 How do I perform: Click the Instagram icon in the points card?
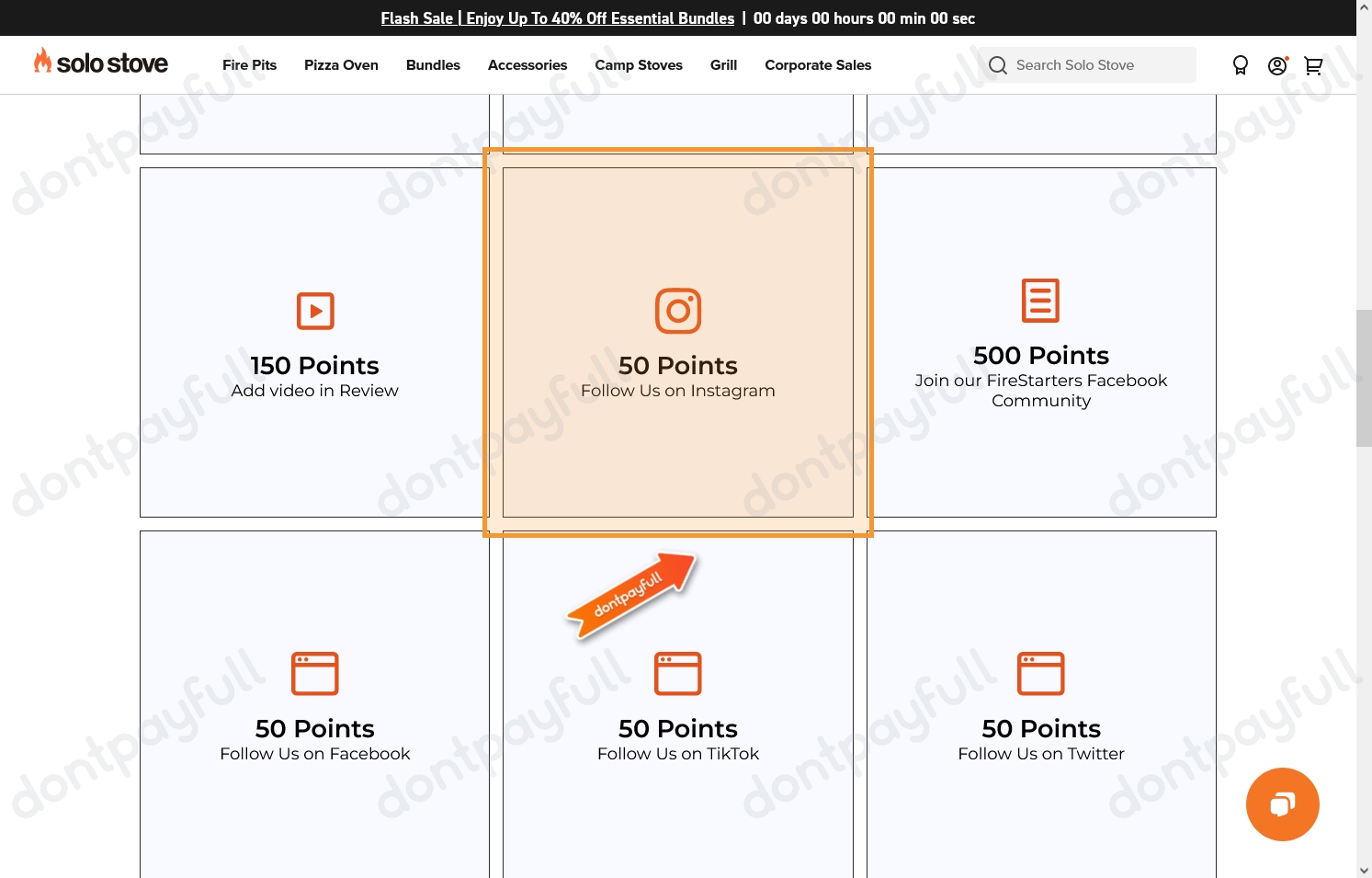point(677,311)
